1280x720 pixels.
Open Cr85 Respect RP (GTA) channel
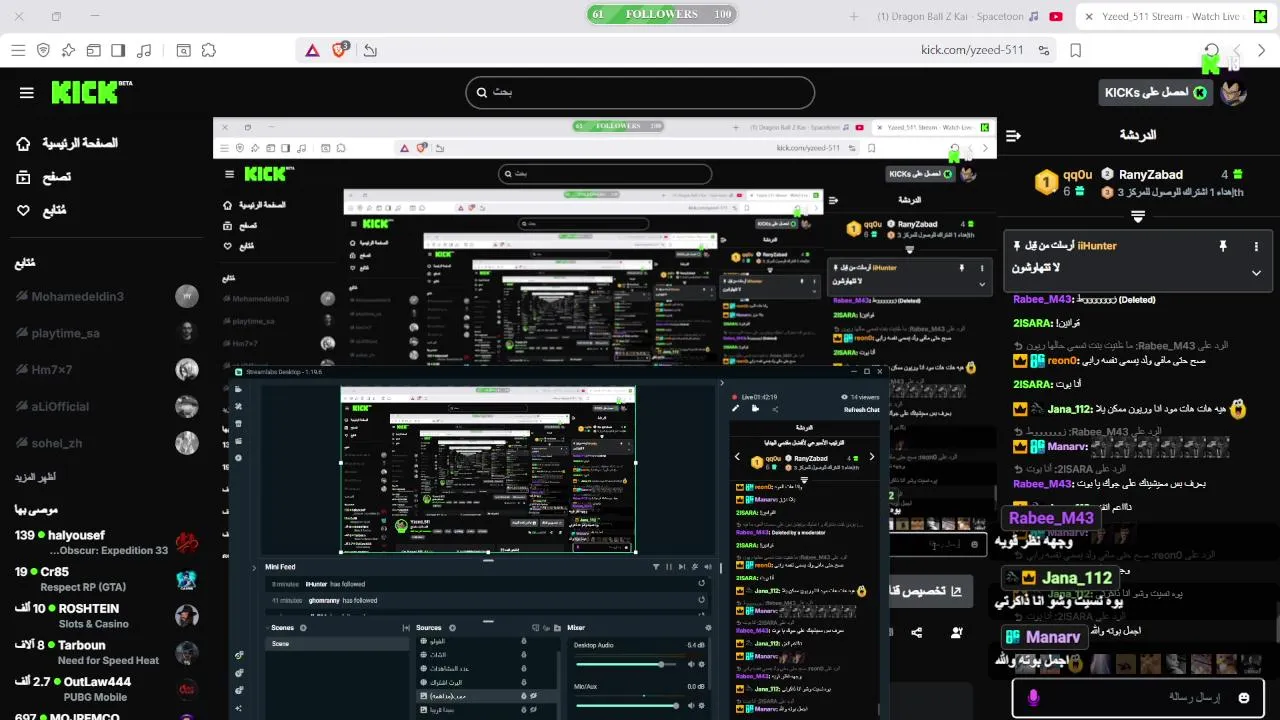pos(106,579)
